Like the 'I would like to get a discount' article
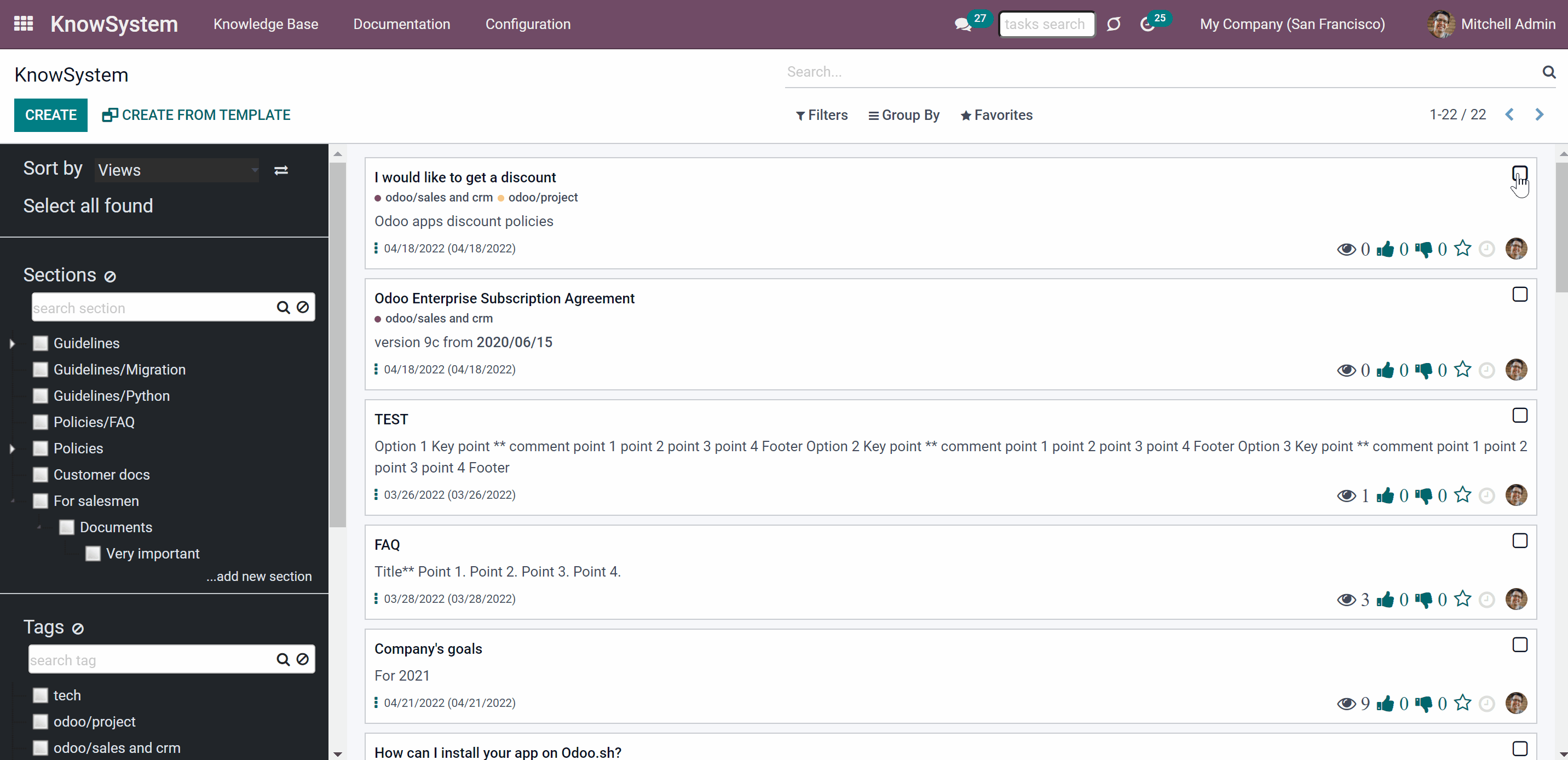 [x=1385, y=249]
